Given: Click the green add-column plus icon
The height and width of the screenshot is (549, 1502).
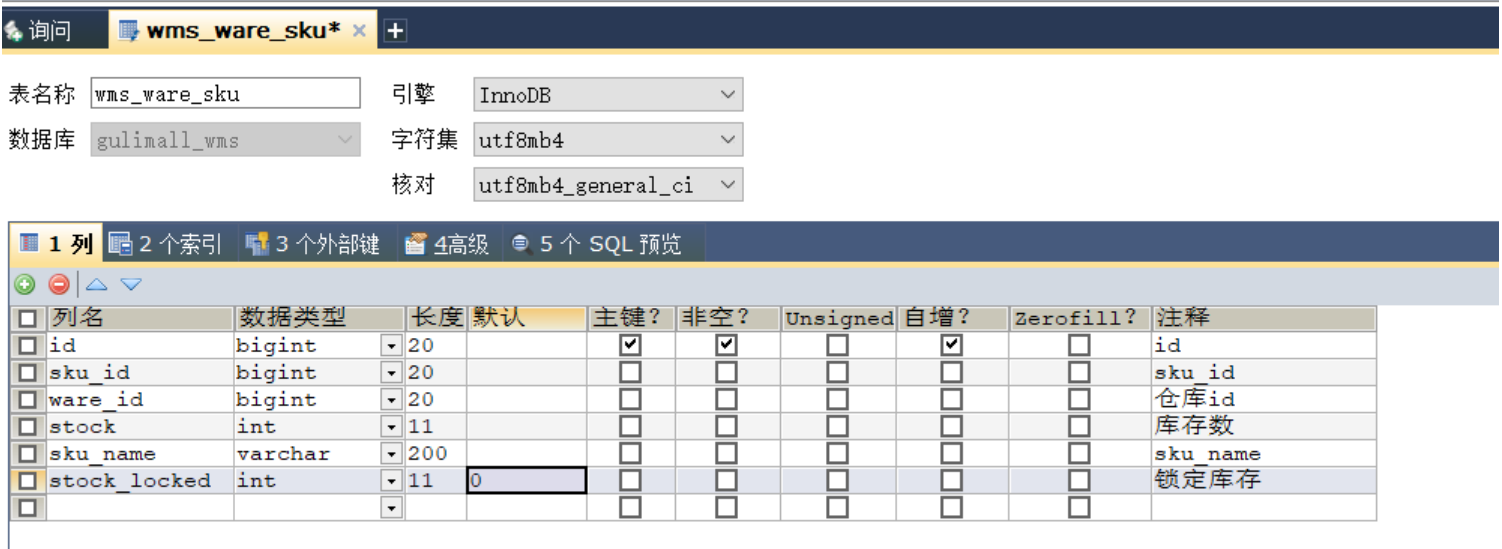Looking at the screenshot, I should (25, 284).
